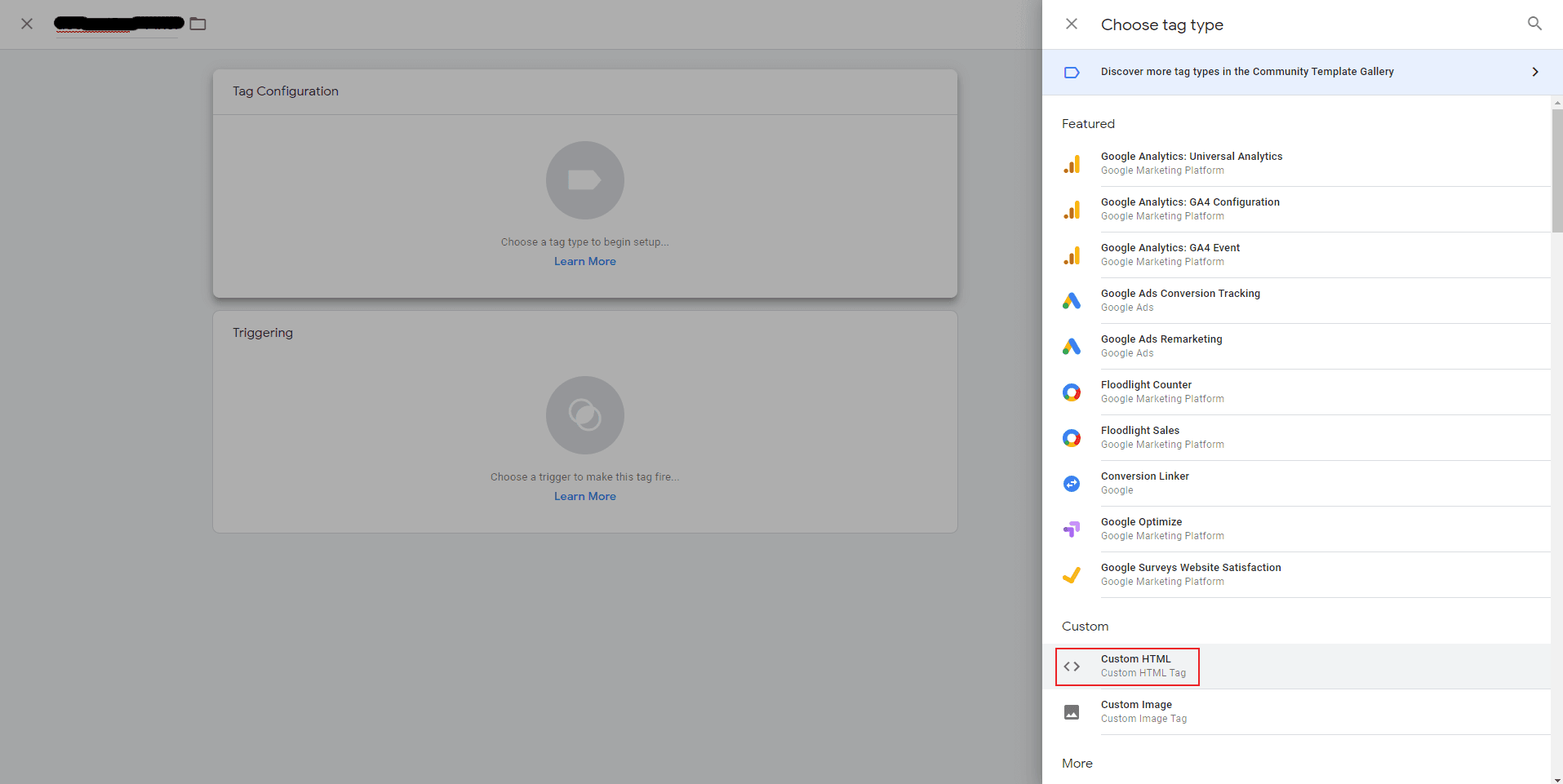Click the Community Template Gallery tag icon
Image resolution: width=1563 pixels, height=784 pixels.
point(1072,72)
